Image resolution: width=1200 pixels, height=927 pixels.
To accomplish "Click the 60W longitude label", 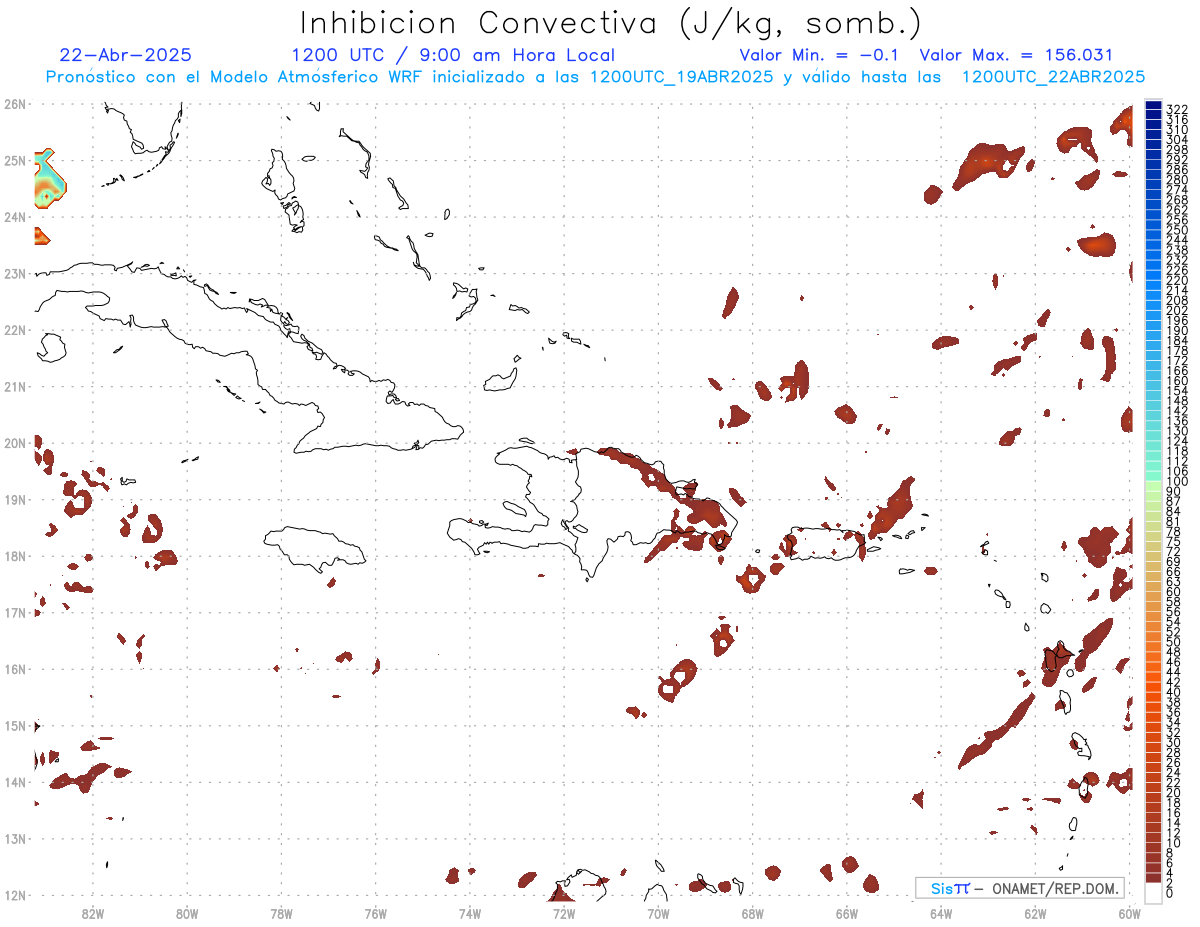I will (1130, 913).
